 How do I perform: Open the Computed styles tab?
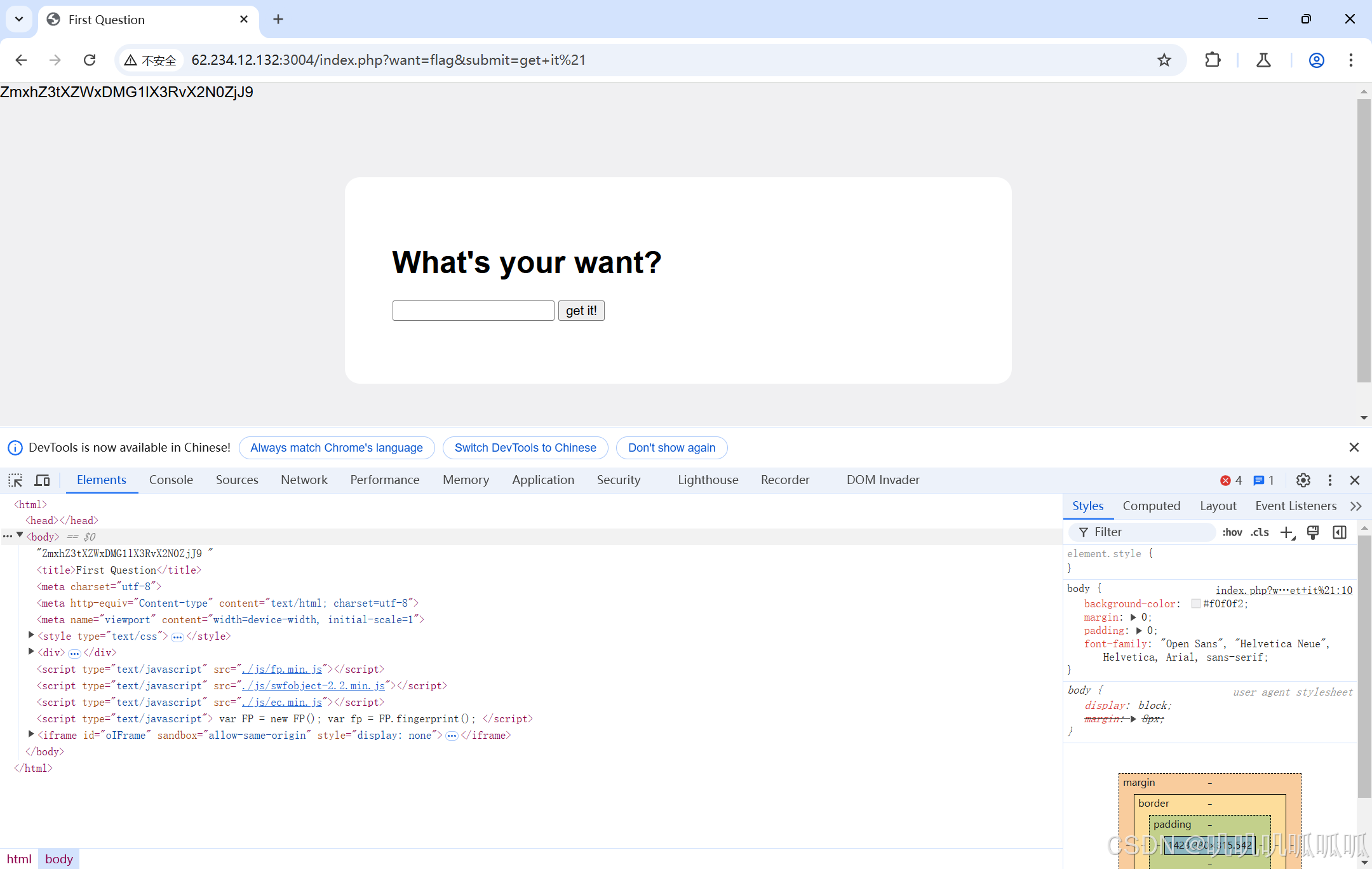pyautogui.click(x=1151, y=506)
